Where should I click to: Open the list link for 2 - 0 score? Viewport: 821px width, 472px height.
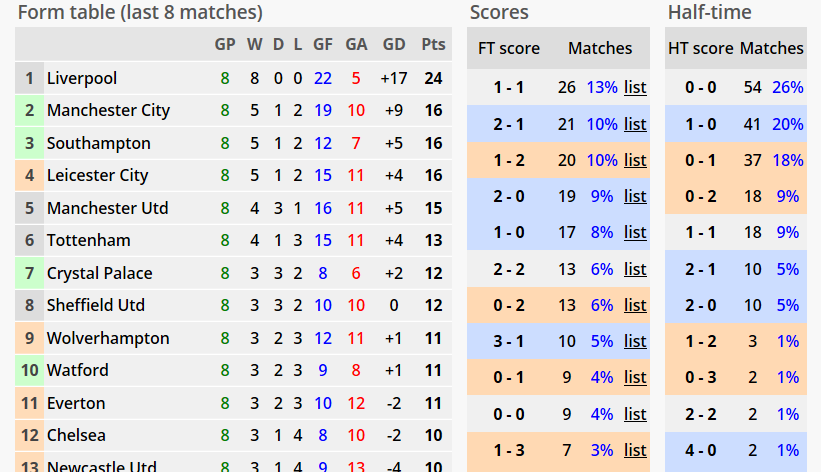coord(635,196)
